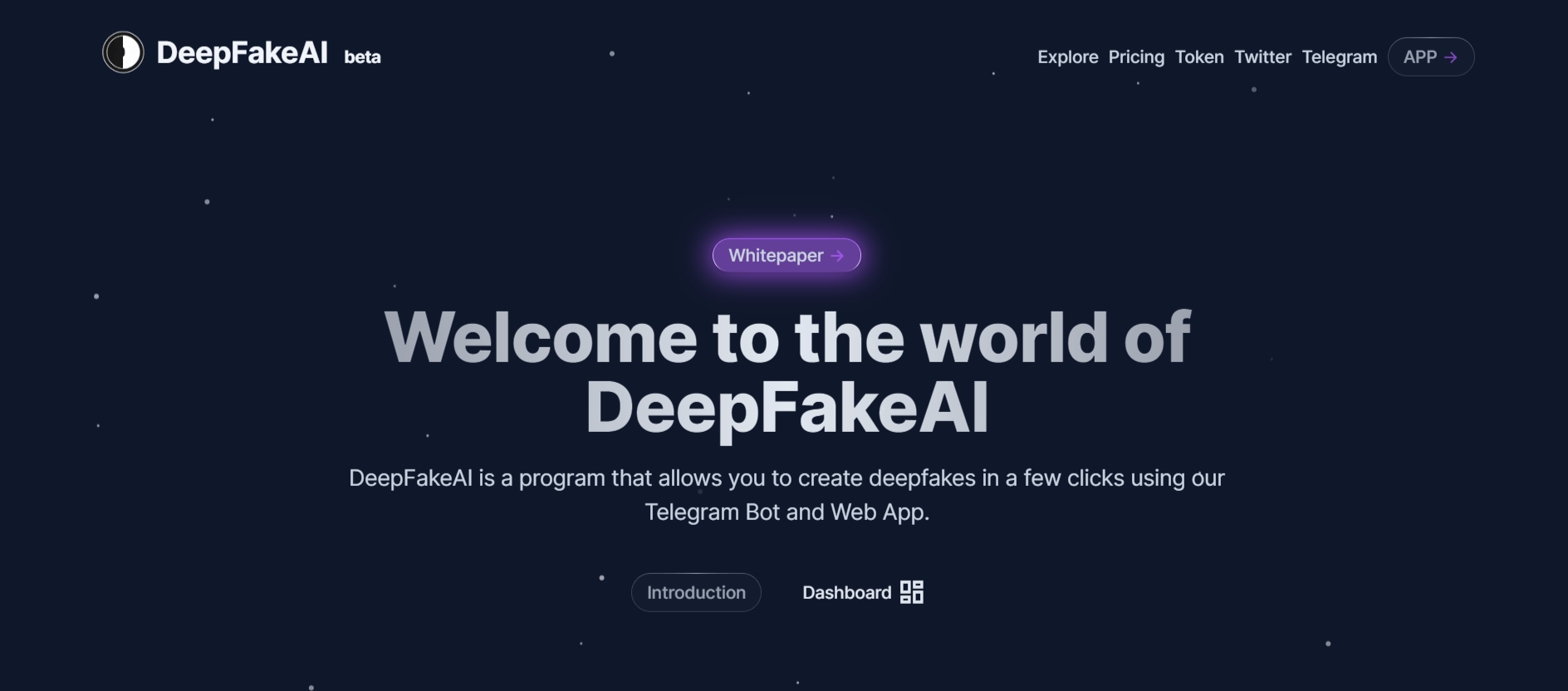Click the description text about Telegram Bot
This screenshot has width=1568, height=691.
786,495
